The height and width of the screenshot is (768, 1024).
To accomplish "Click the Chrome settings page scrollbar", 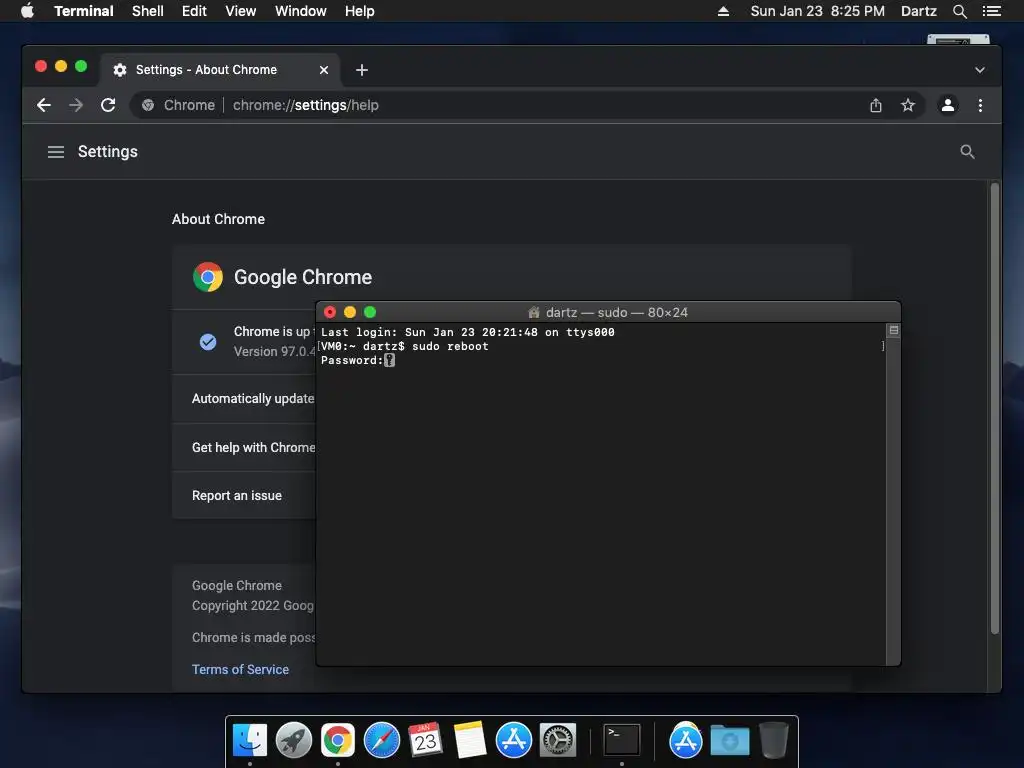I will click(x=995, y=408).
